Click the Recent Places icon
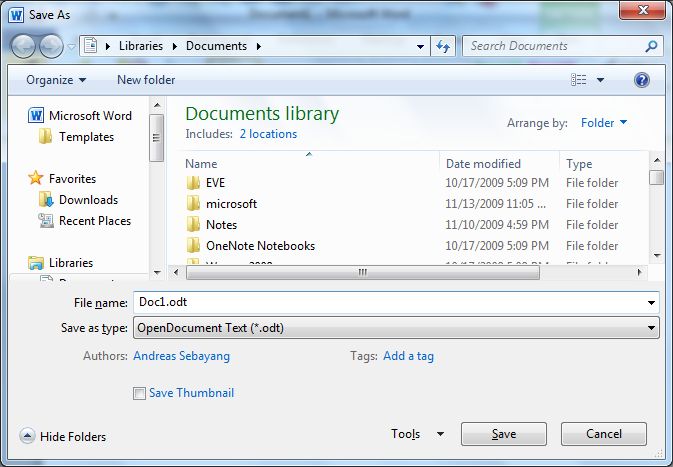The width and height of the screenshot is (673, 467). tap(46, 221)
